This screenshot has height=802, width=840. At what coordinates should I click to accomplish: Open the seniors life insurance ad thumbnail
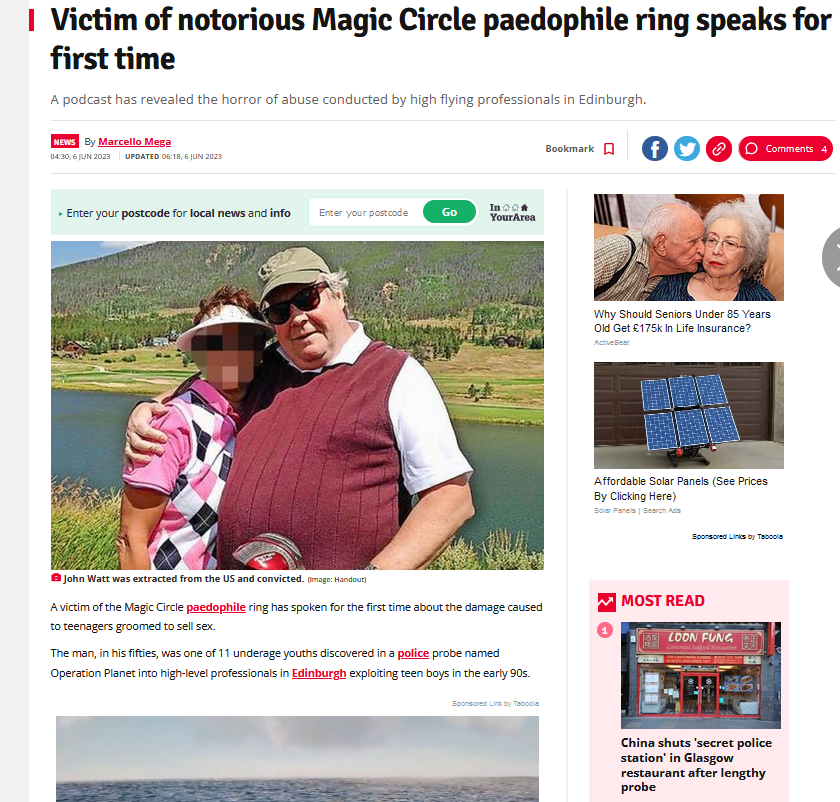tap(688, 247)
